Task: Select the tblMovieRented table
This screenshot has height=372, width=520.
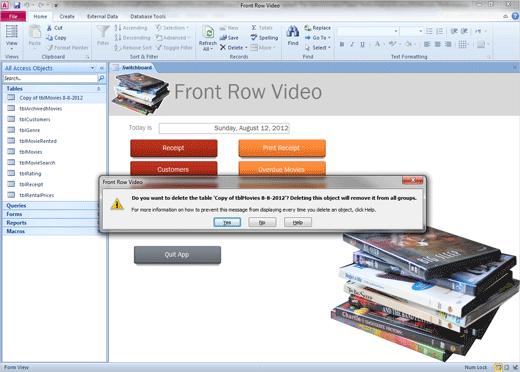Action: point(55,141)
